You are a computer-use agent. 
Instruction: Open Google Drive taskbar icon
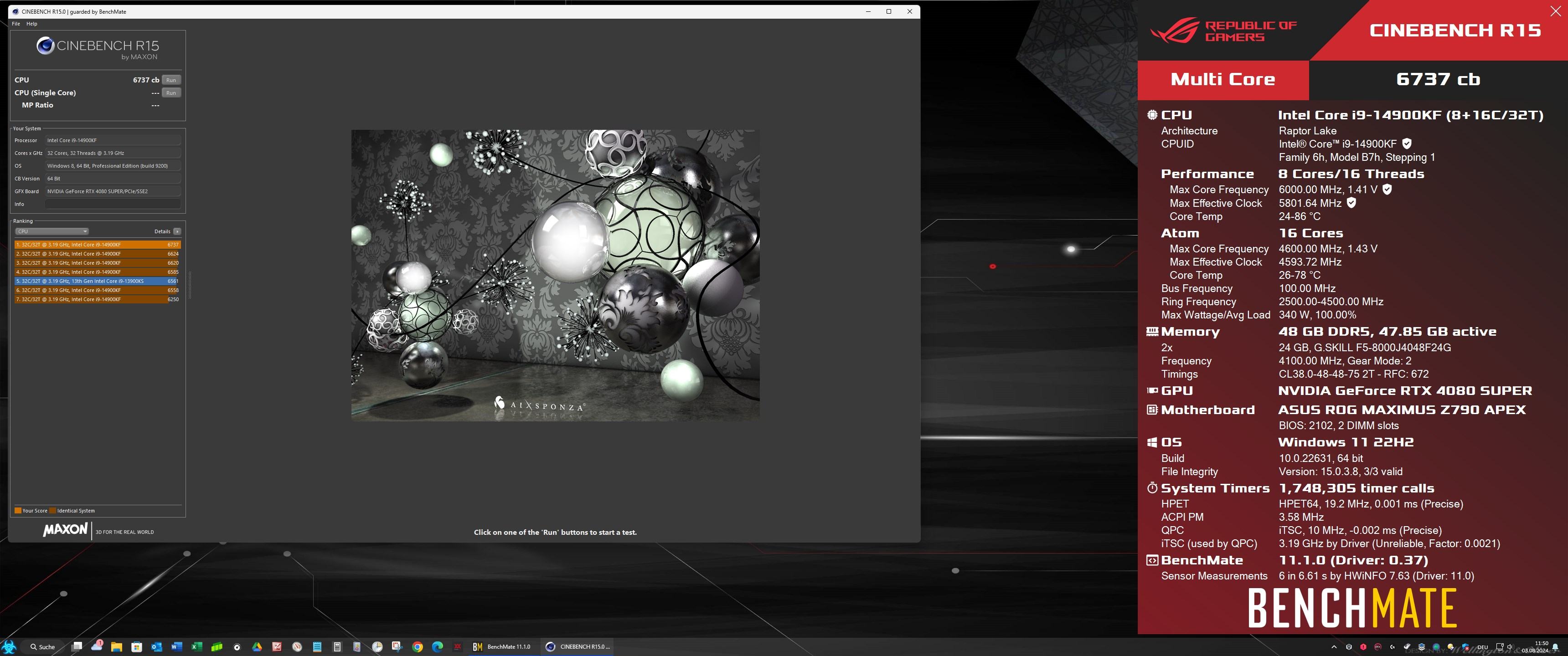(257, 647)
